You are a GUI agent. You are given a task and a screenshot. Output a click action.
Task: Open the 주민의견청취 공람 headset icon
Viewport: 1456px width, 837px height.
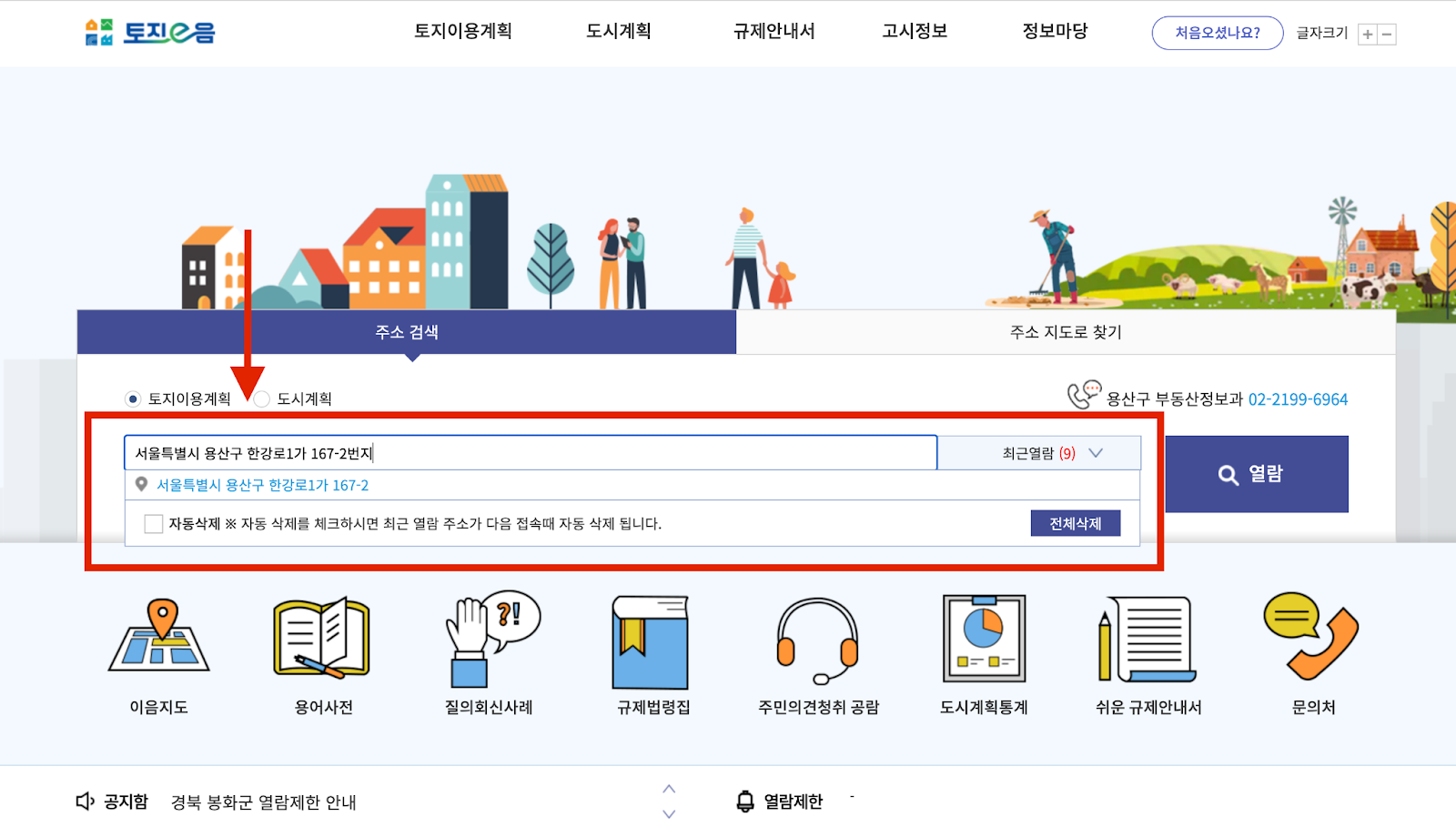tap(817, 640)
